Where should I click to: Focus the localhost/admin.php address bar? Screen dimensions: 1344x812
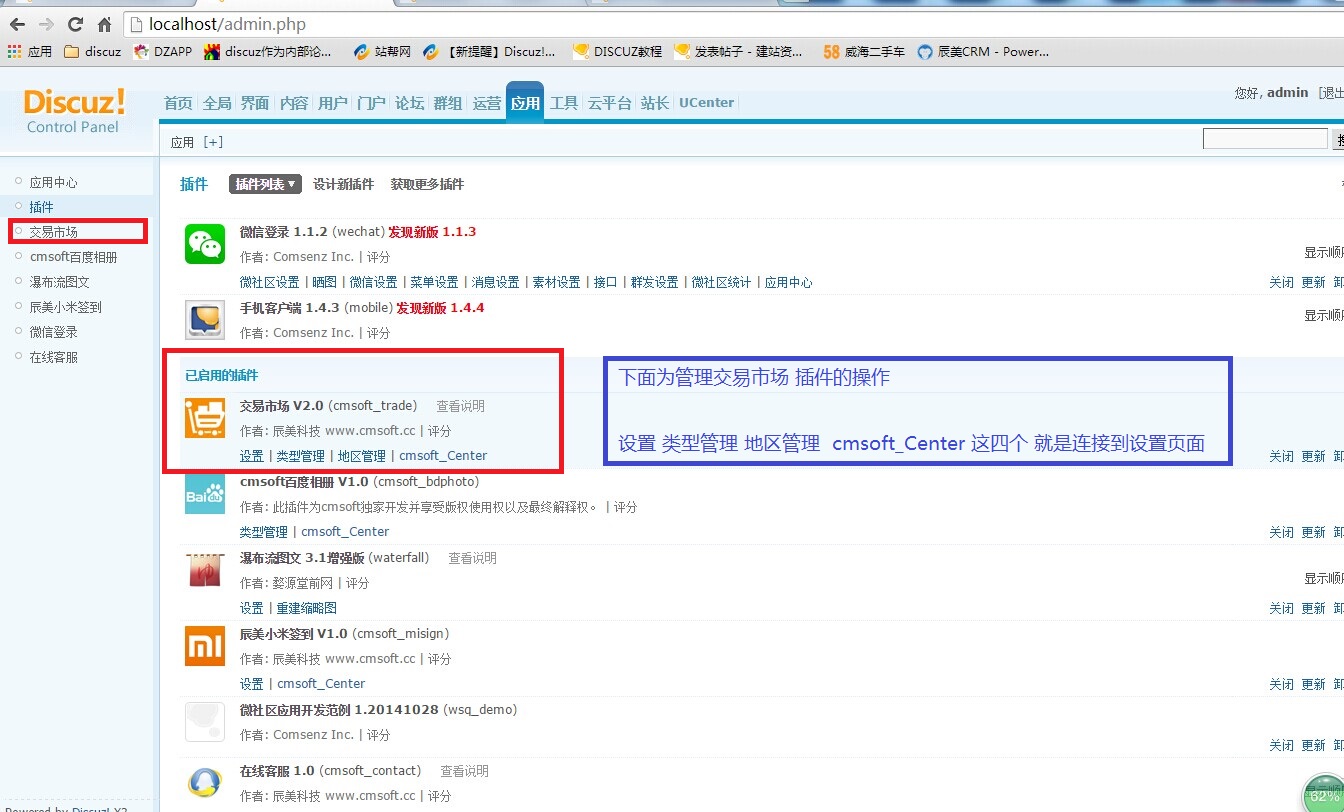[735, 24]
